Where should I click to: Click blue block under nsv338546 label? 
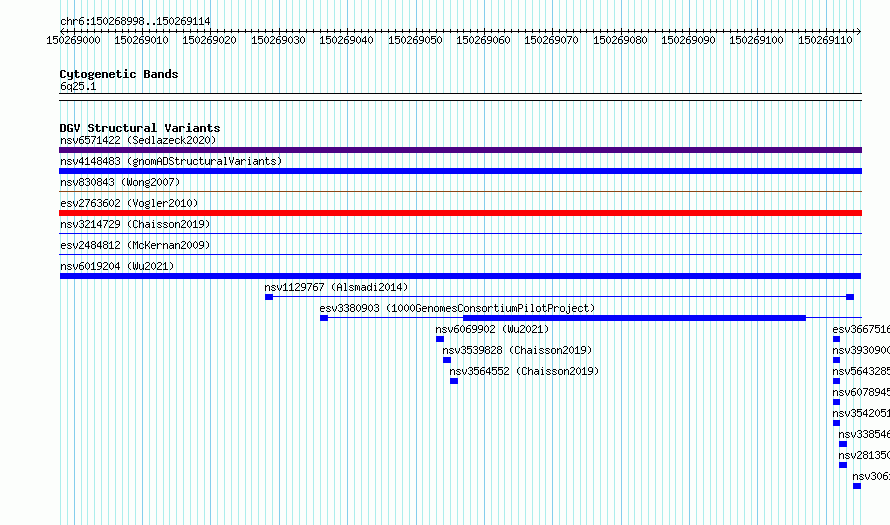coord(843,444)
